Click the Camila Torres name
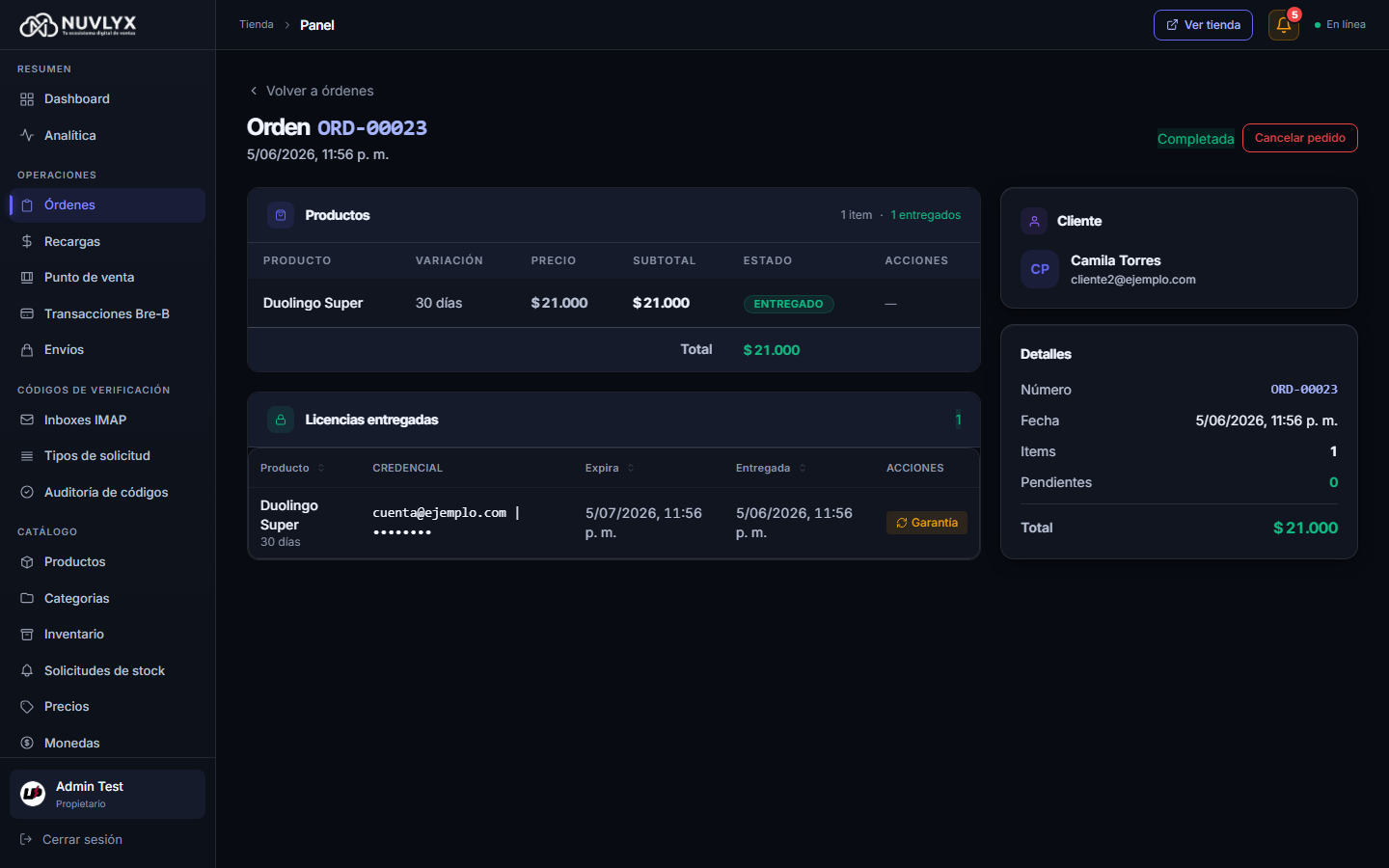The height and width of the screenshot is (868, 1389). (1116, 260)
